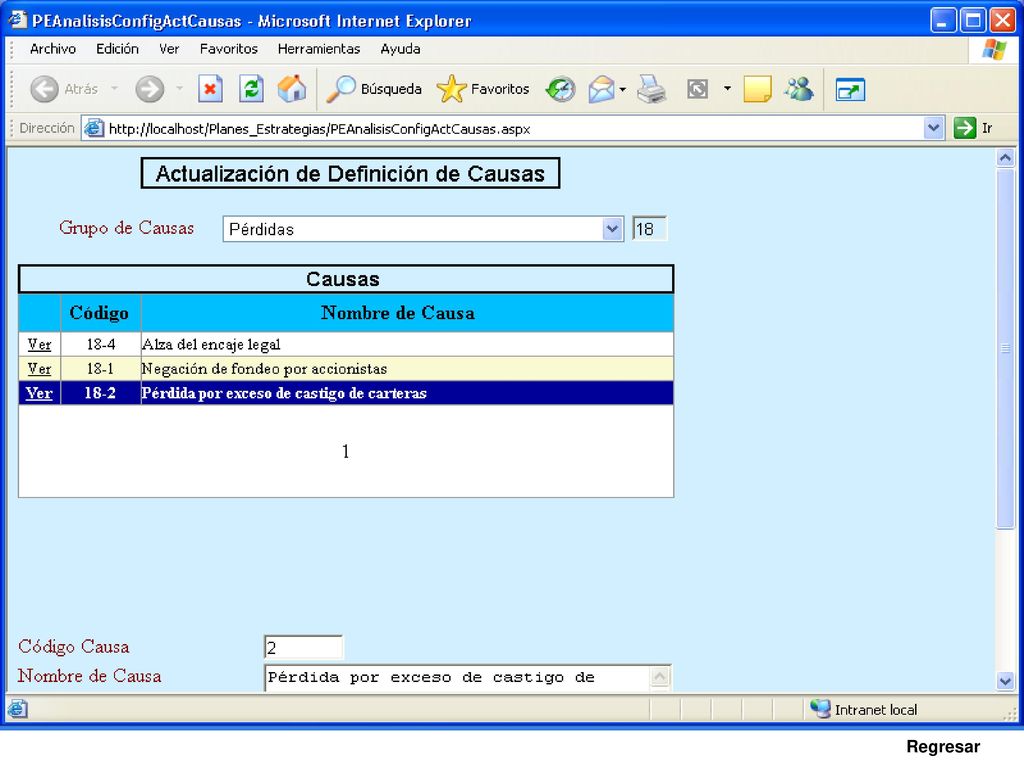Click the blue window toolbar icon
This screenshot has width=1024, height=768.
click(x=850, y=89)
